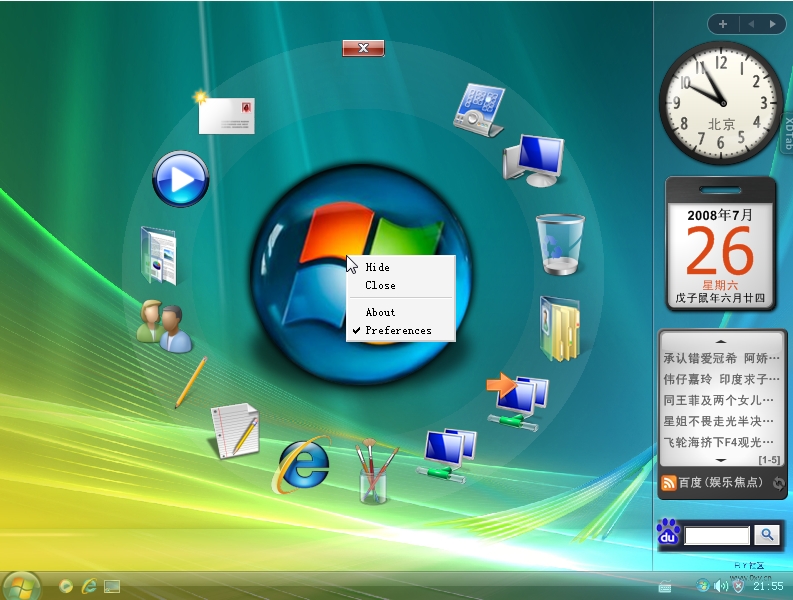The width and height of the screenshot is (793, 600).
Task: Open the network computers icon without arrow
Action: (x=447, y=454)
